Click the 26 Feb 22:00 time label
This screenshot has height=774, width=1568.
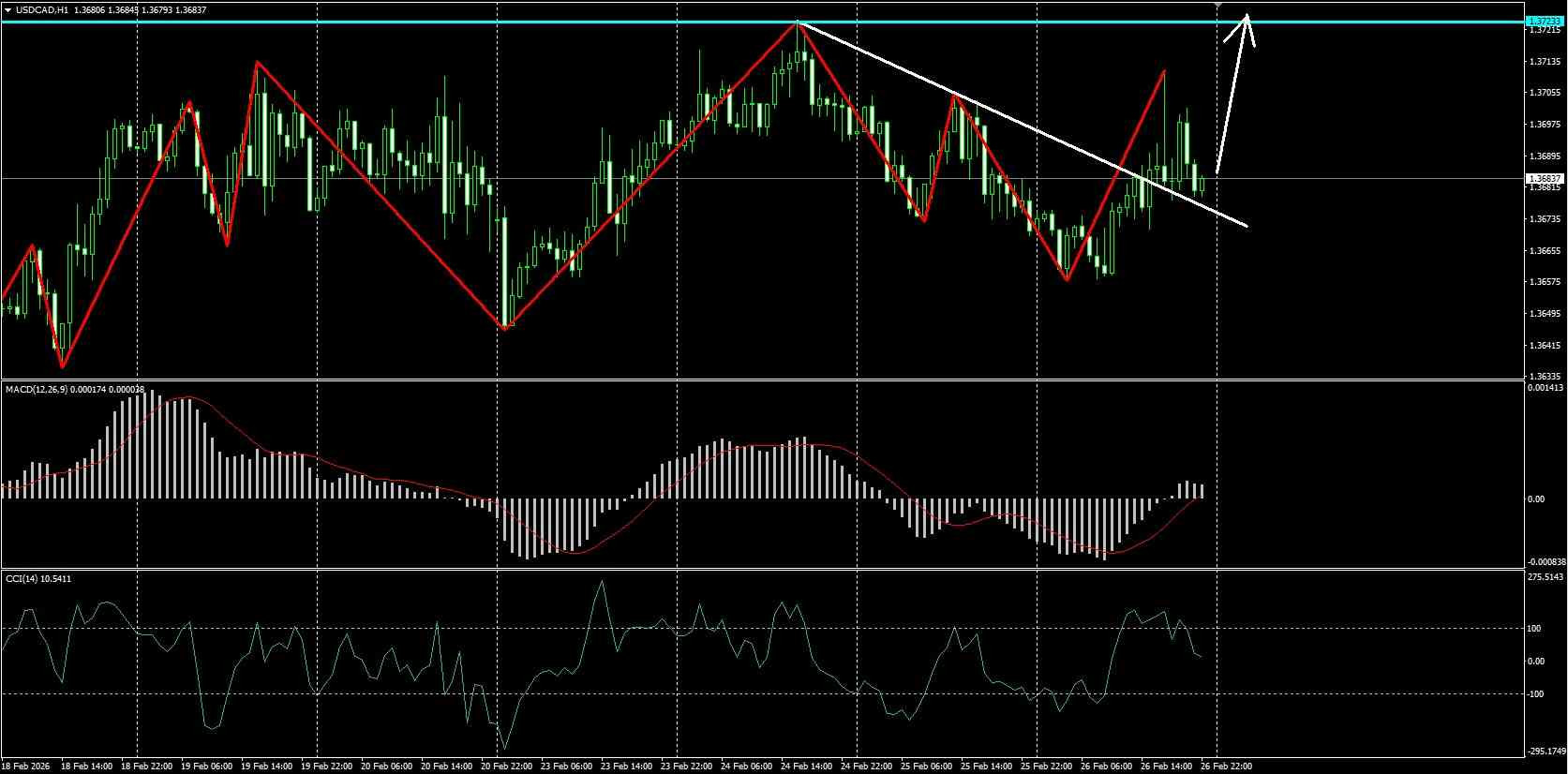coord(1226,766)
